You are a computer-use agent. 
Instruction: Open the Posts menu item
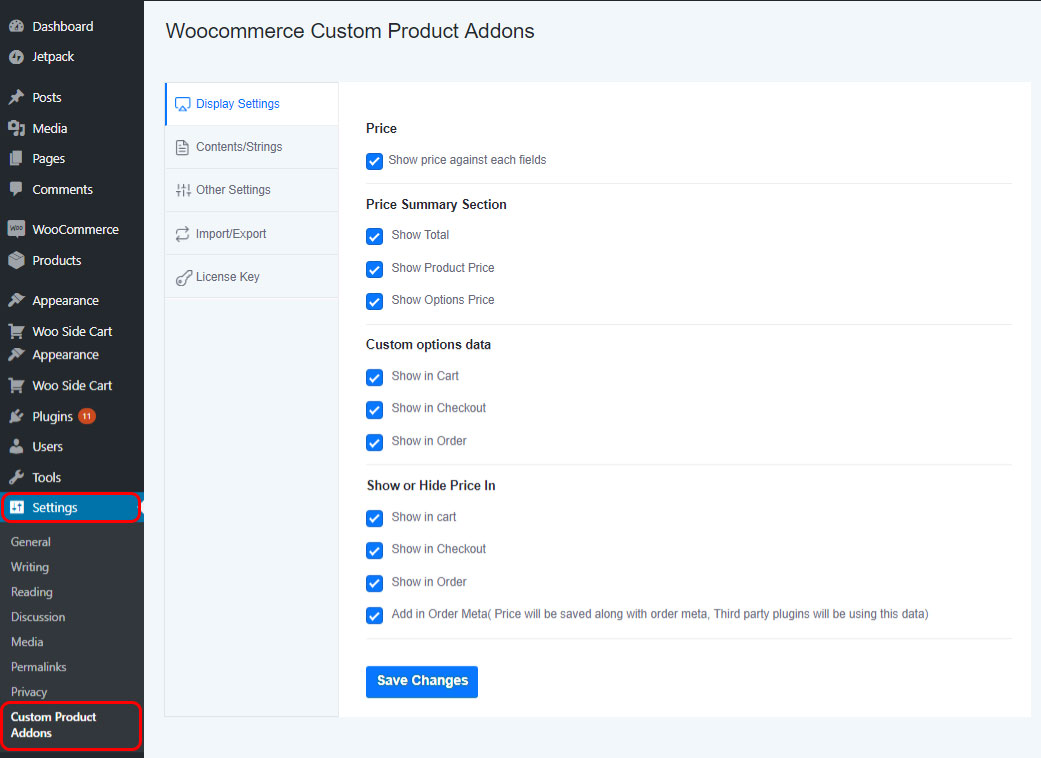click(72, 98)
